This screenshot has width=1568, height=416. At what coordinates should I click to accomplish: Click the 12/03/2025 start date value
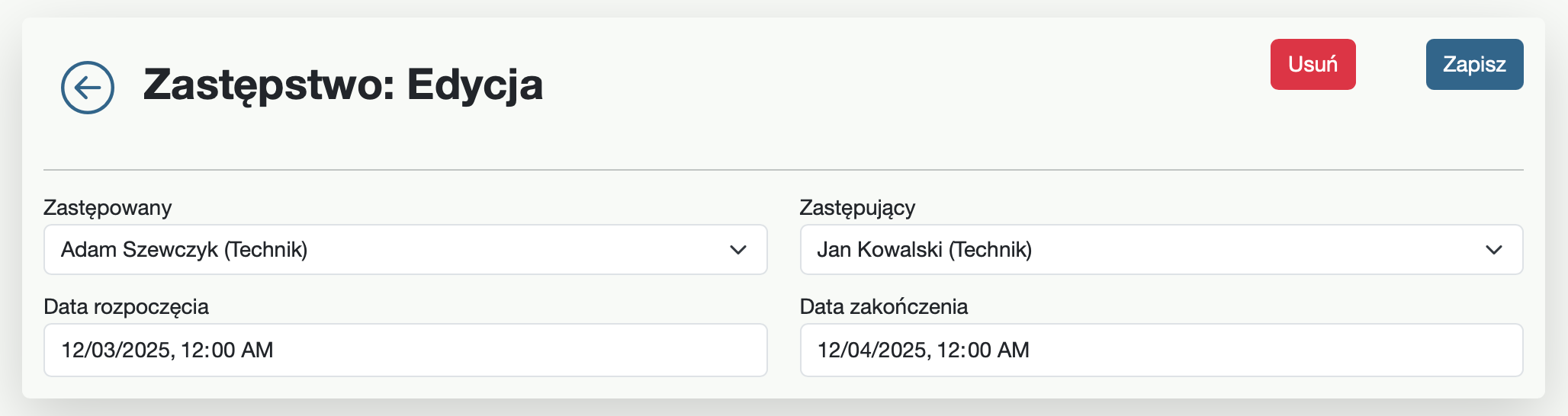[116, 350]
